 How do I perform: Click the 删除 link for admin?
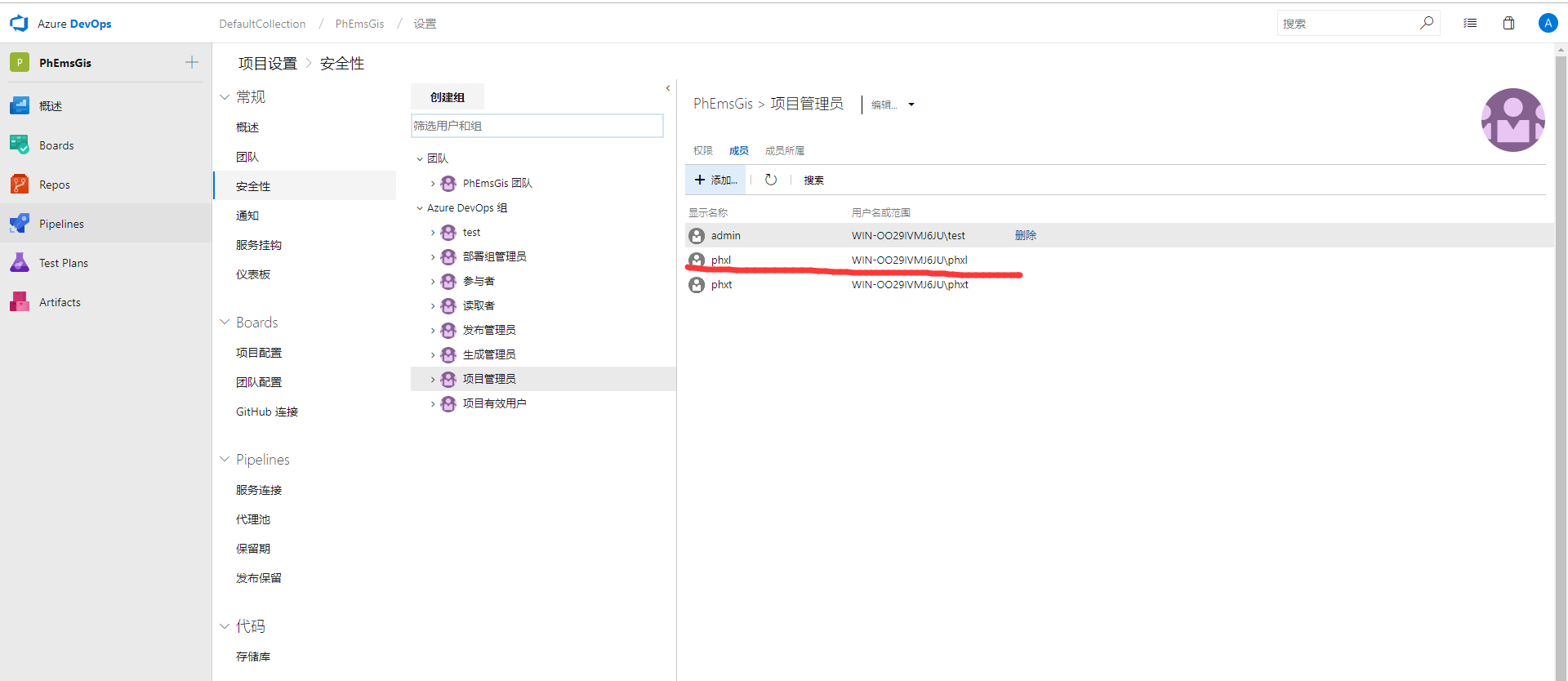pos(1025,235)
